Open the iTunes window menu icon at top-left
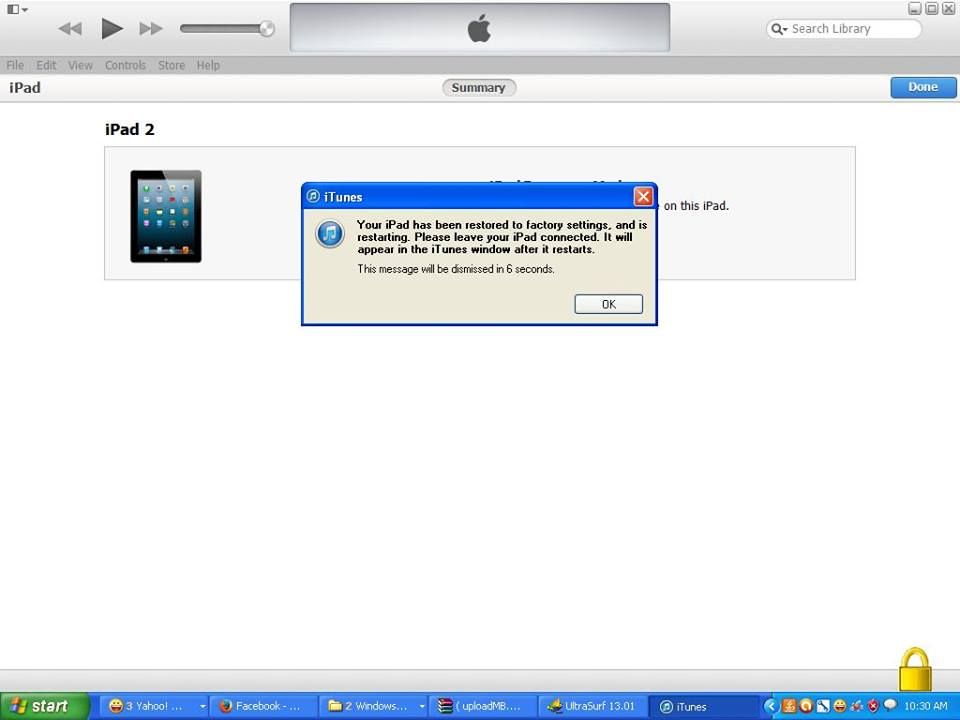The image size is (960, 720). click(x=17, y=9)
